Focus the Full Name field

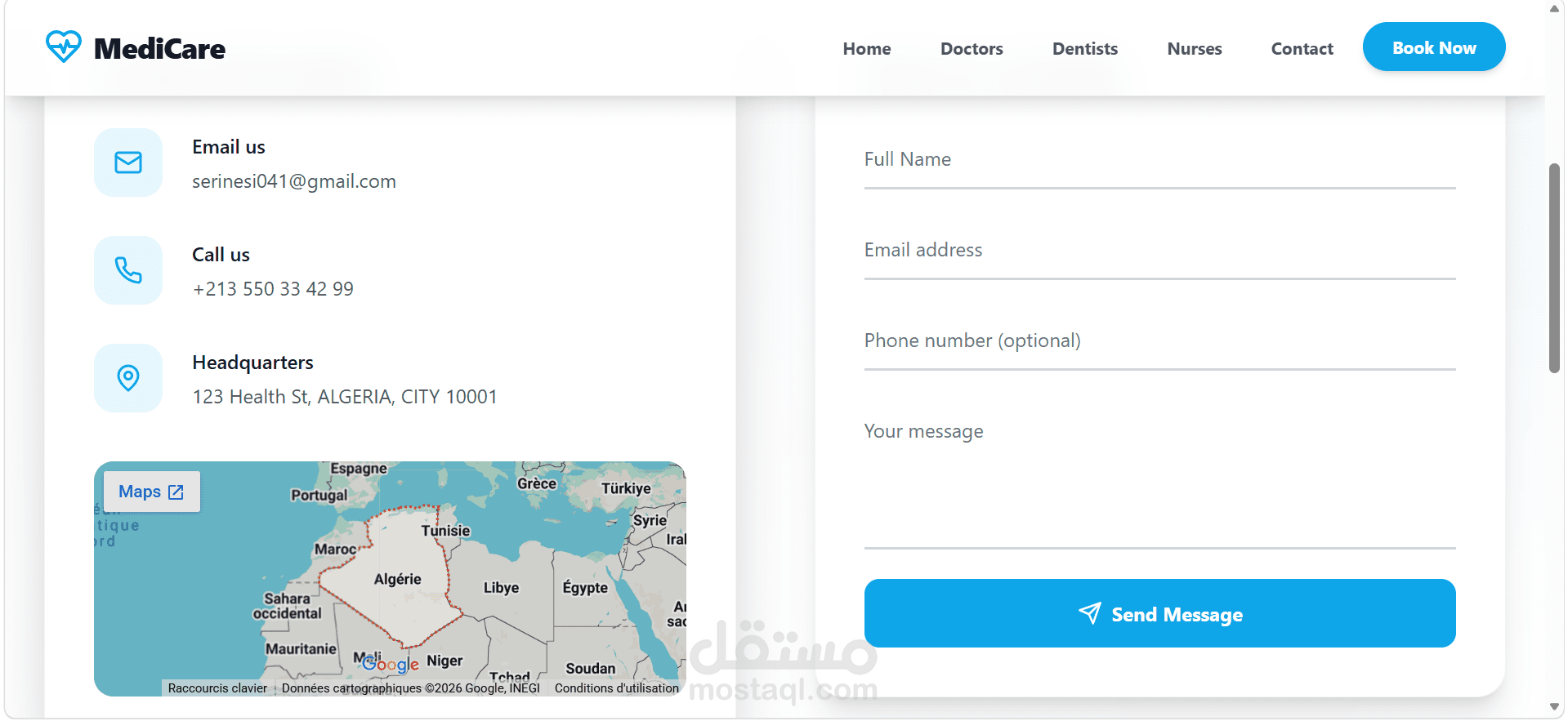1159,161
